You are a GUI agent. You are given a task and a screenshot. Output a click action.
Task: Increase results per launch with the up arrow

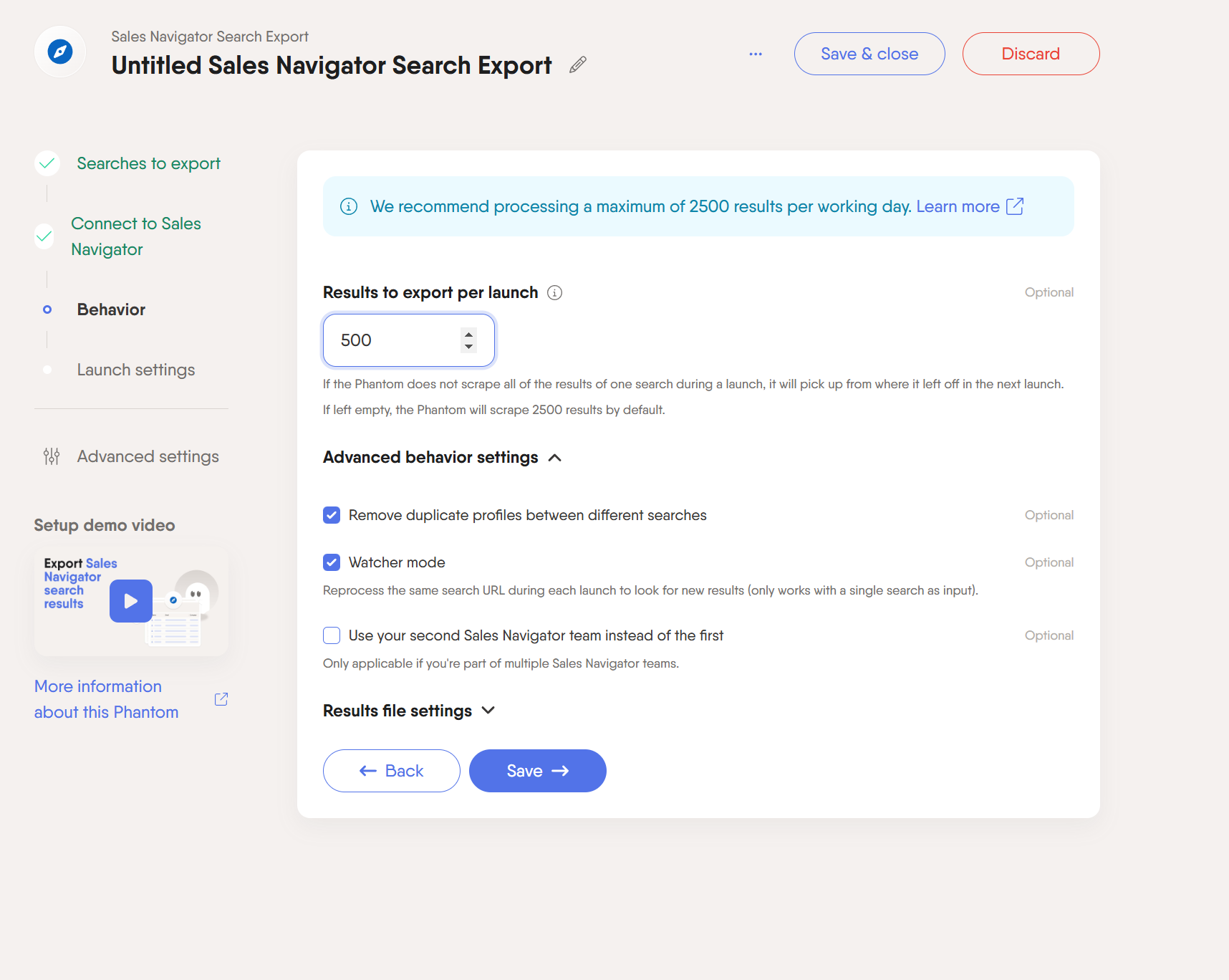pos(468,334)
